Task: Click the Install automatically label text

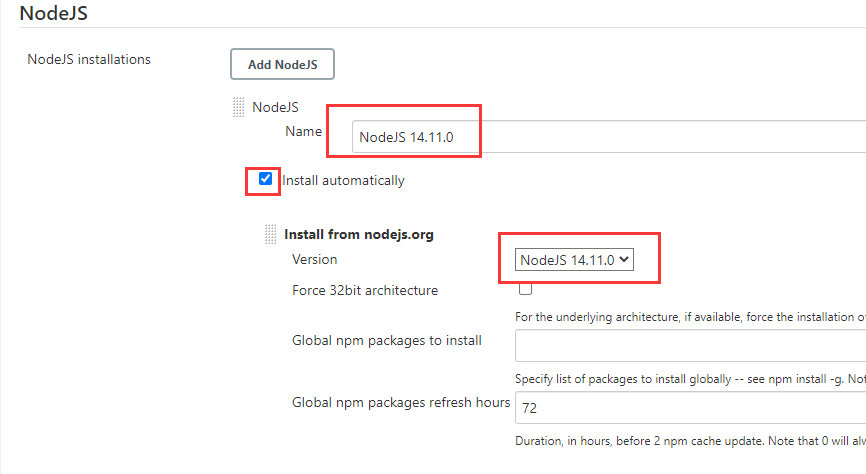Action: pyautogui.click(x=344, y=180)
